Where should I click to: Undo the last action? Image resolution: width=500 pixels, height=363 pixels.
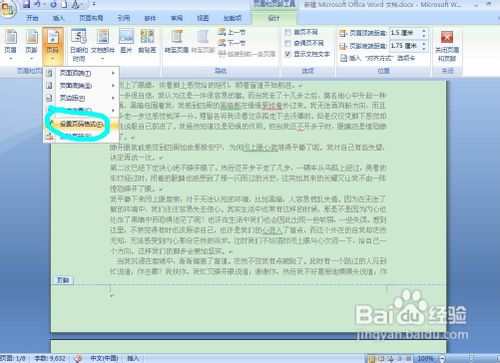coord(37,4)
